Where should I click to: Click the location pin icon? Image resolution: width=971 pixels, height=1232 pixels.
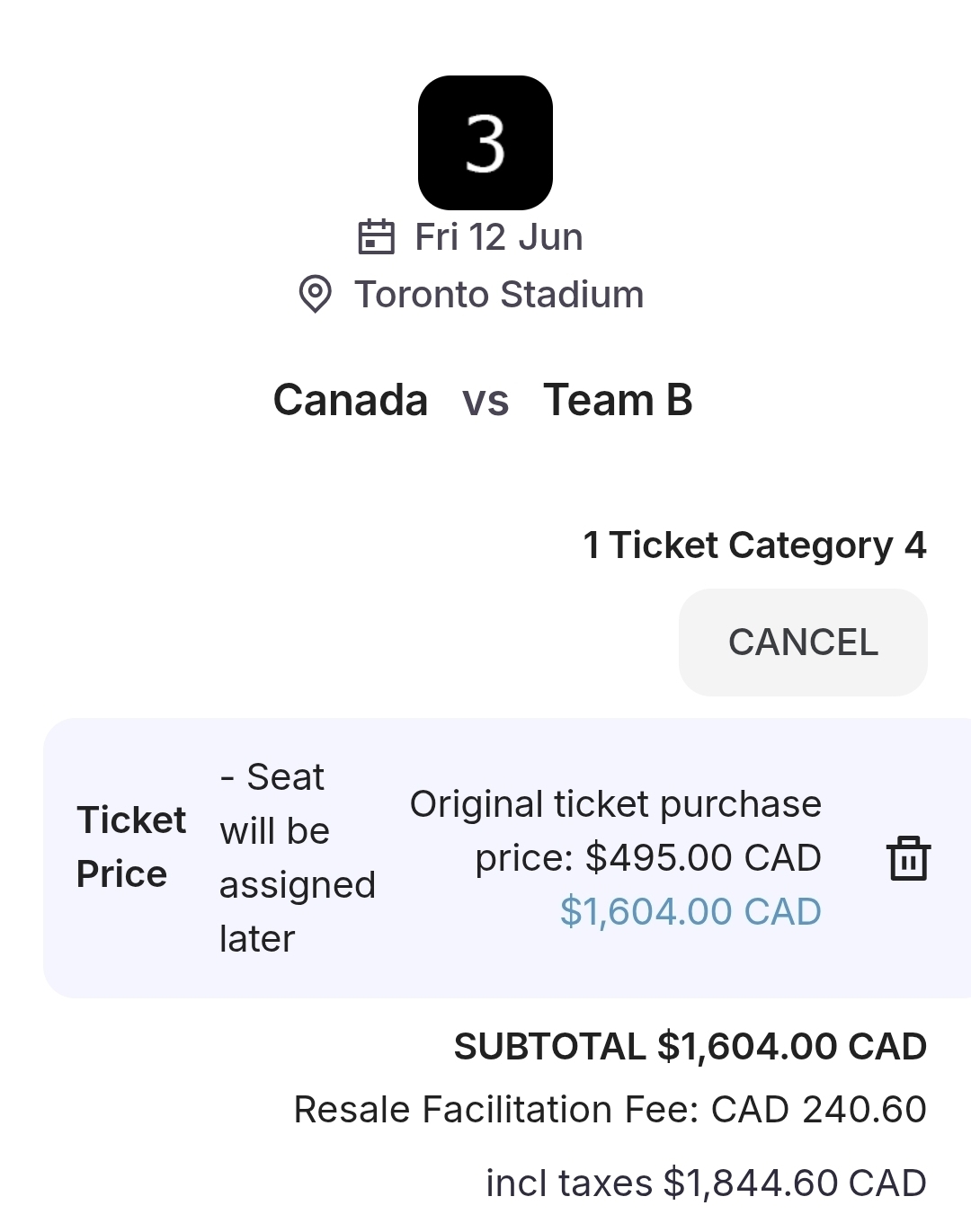point(315,294)
